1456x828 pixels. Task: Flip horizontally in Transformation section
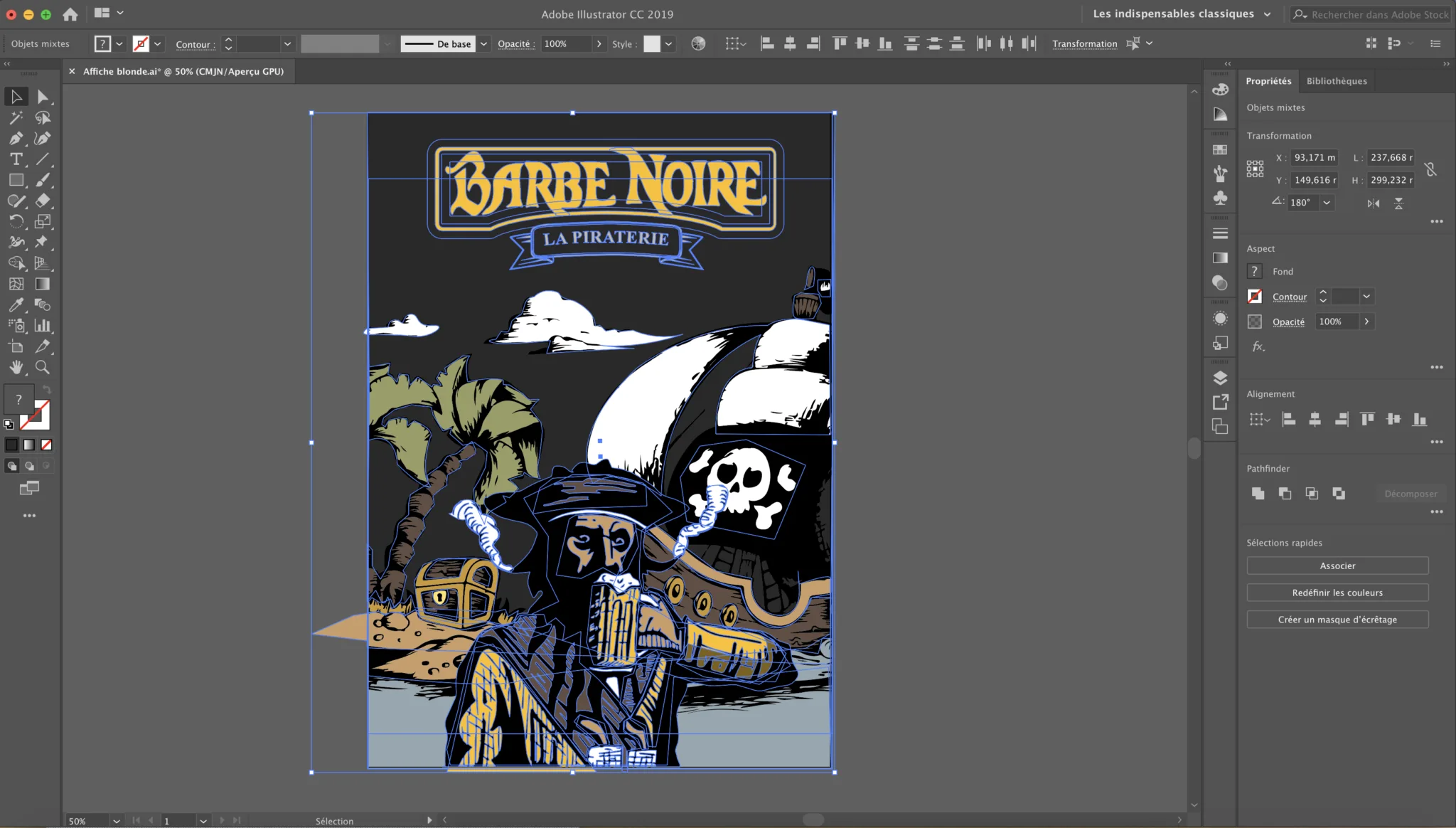coord(1373,203)
